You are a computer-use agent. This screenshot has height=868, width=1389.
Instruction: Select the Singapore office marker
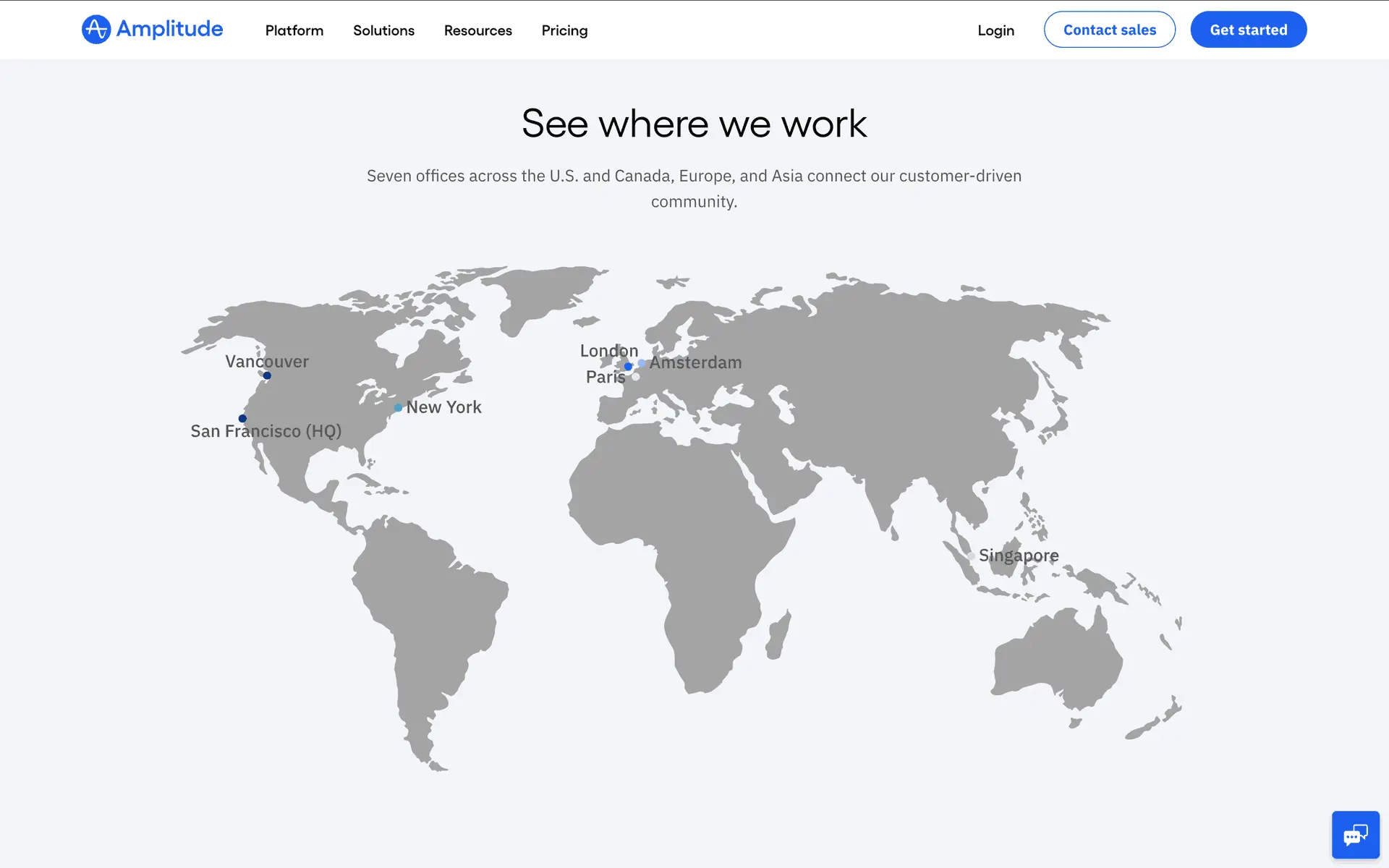click(972, 556)
